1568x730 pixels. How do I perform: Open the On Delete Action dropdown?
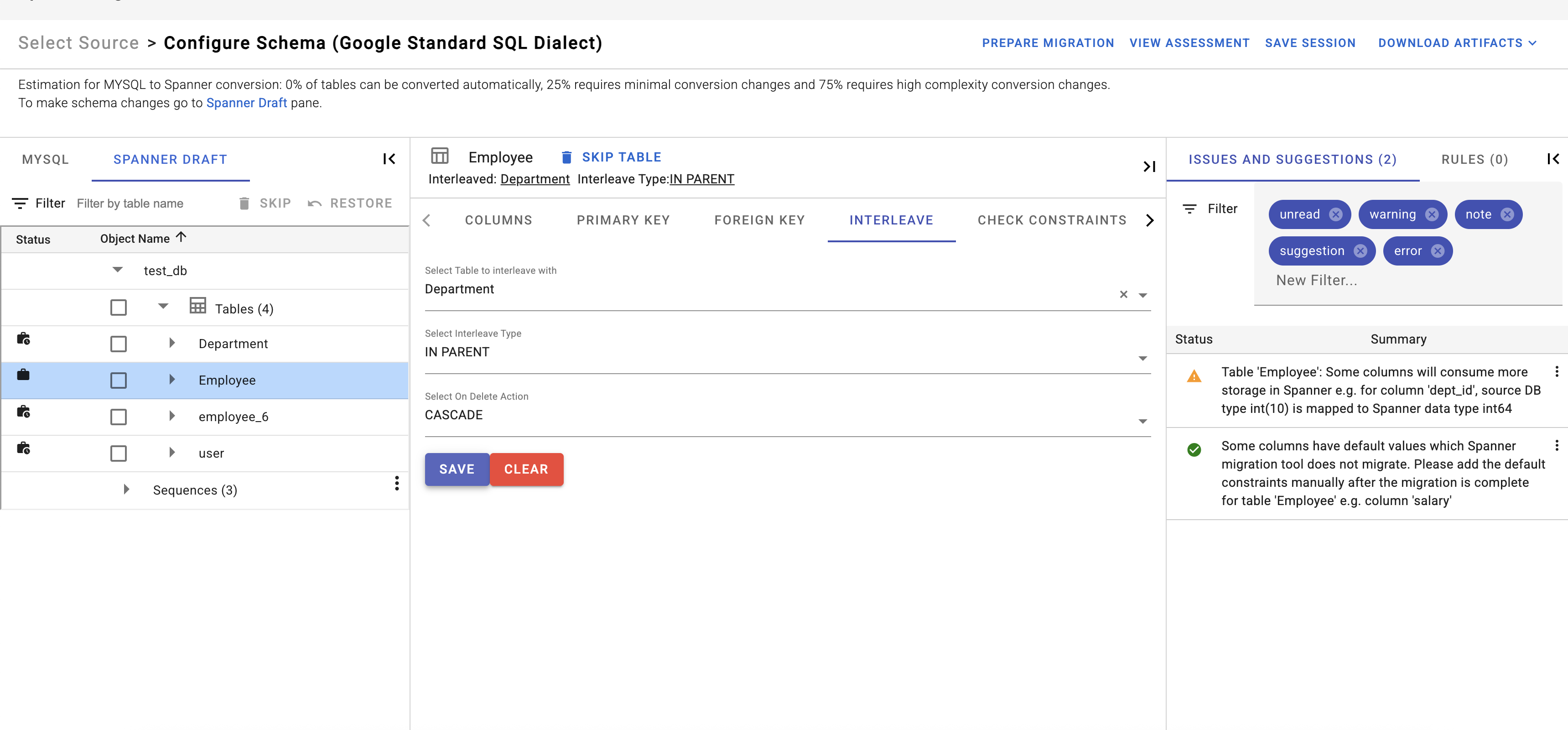[1142, 421]
